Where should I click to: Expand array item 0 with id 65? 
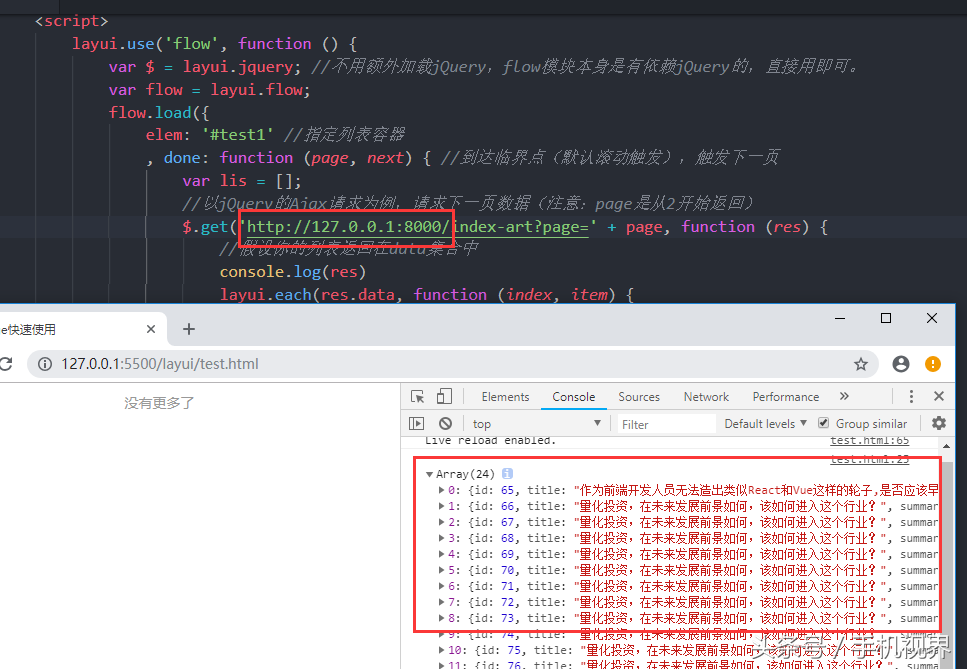tap(442, 490)
